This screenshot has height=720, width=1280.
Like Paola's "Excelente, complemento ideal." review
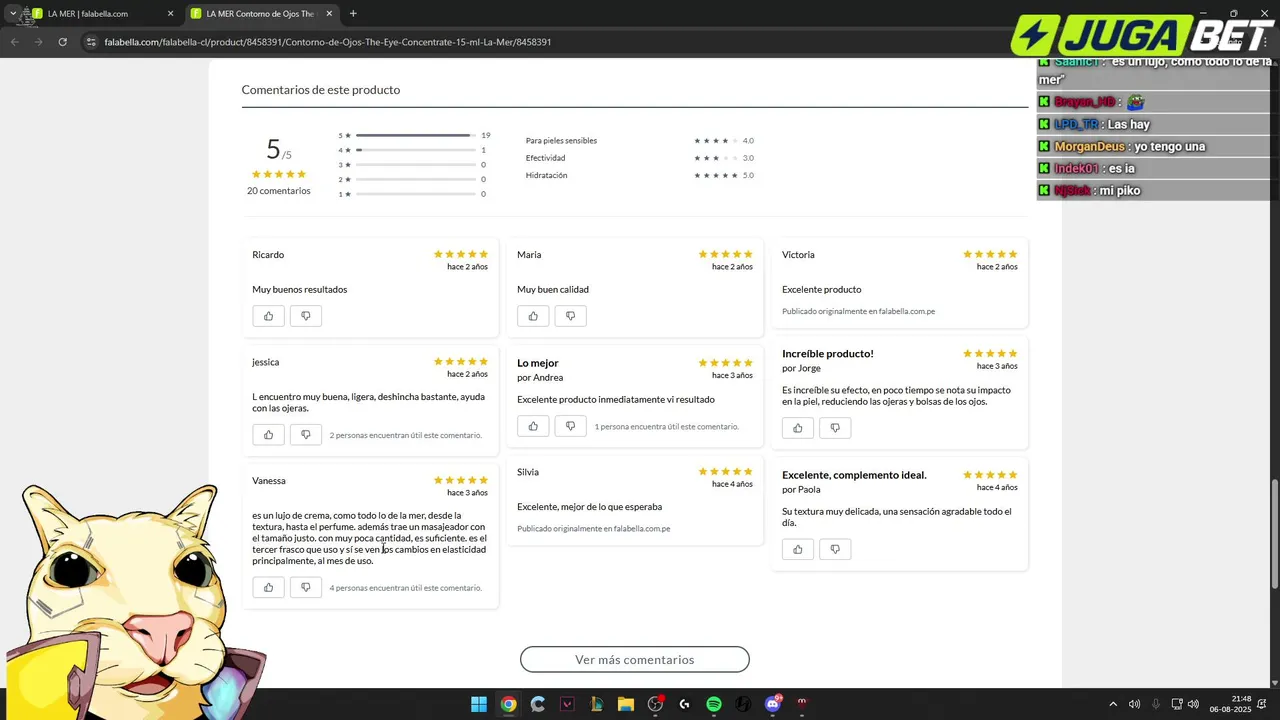[798, 549]
